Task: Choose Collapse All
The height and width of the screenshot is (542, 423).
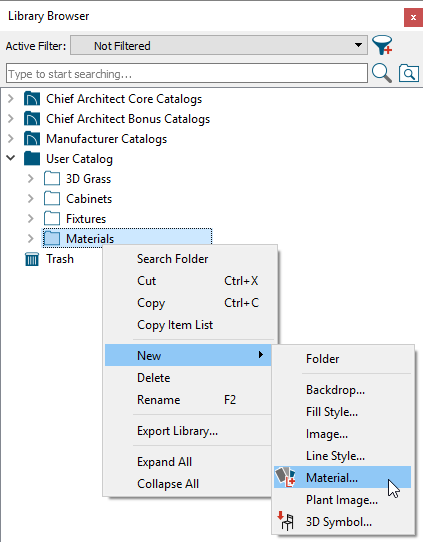Action: tap(188, 484)
